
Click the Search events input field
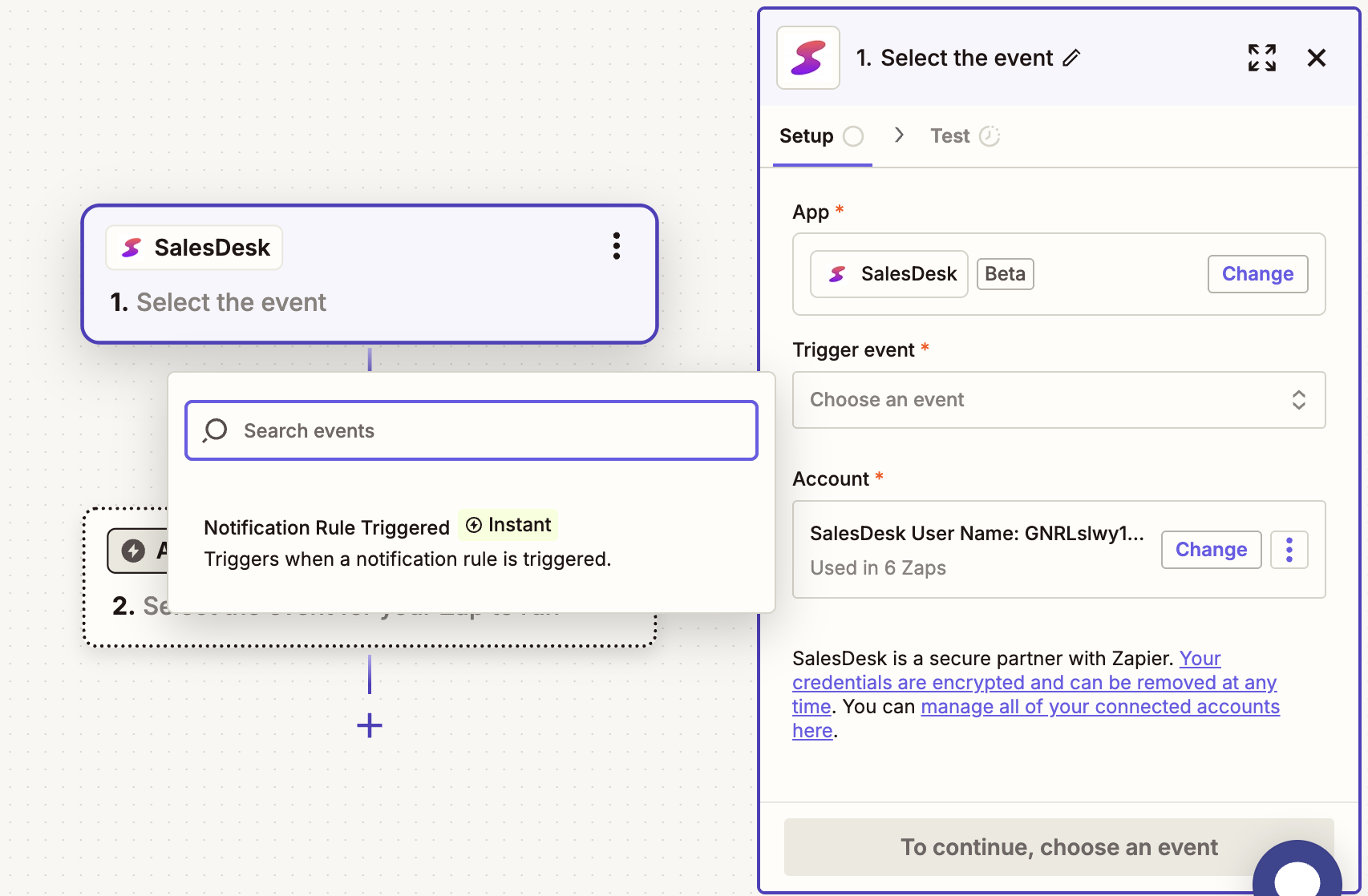(472, 431)
